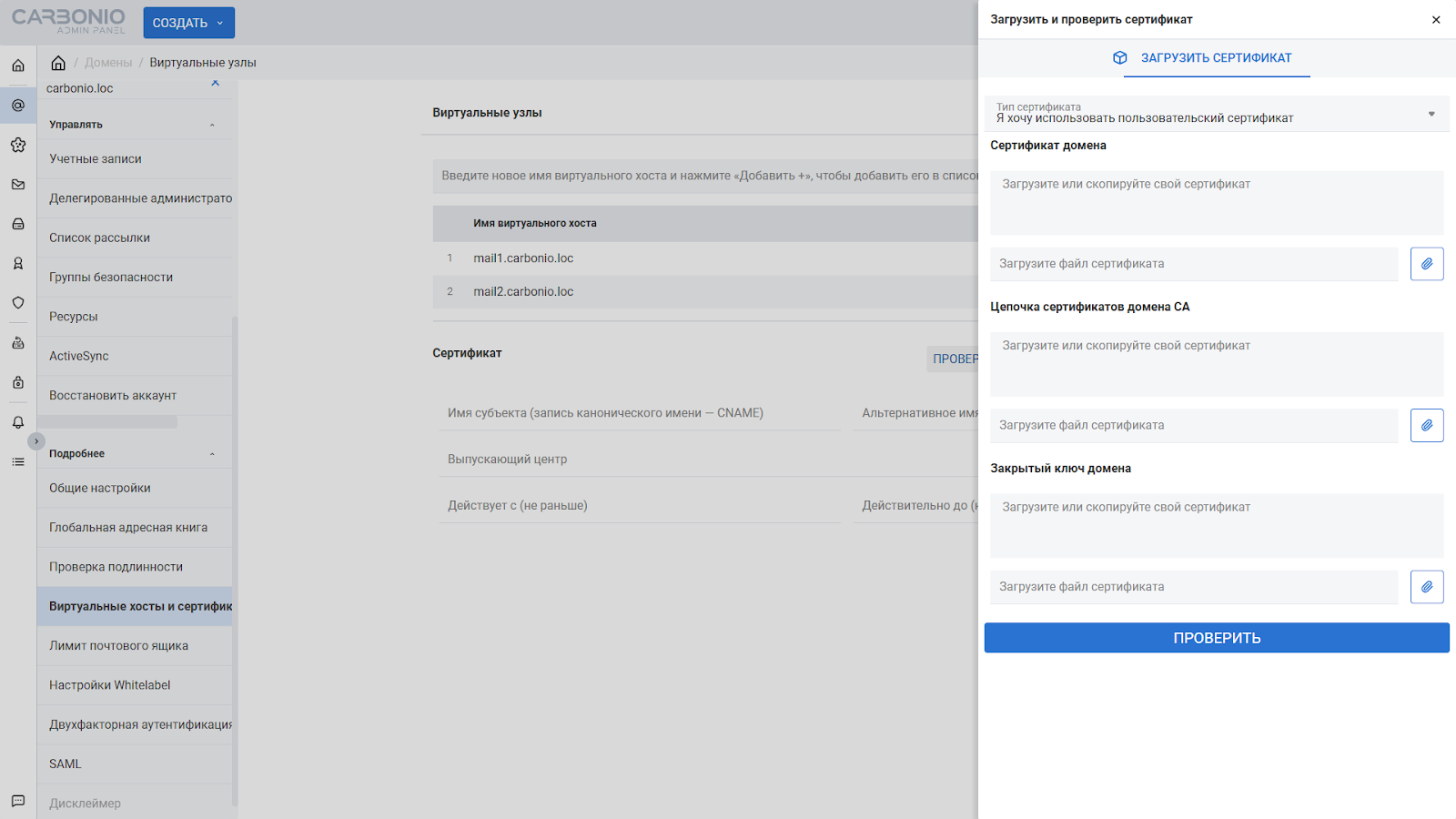Open the feedback chat icon at bottom
1456x819 pixels.
pos(18,801)
